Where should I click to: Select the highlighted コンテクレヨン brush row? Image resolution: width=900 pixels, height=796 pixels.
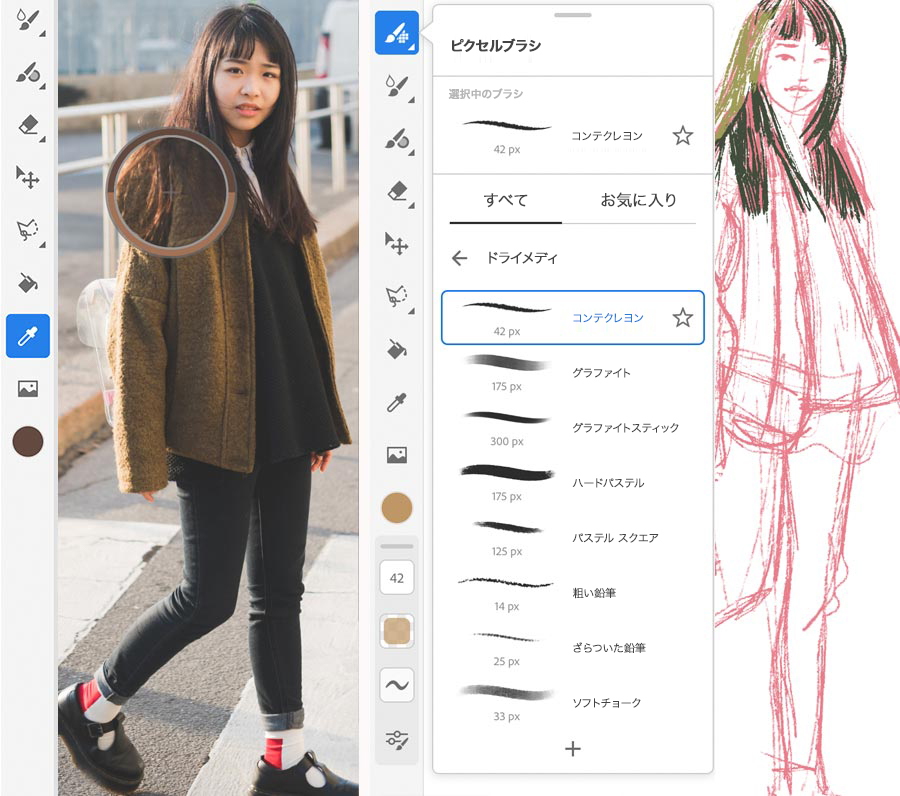coord(573,318)
